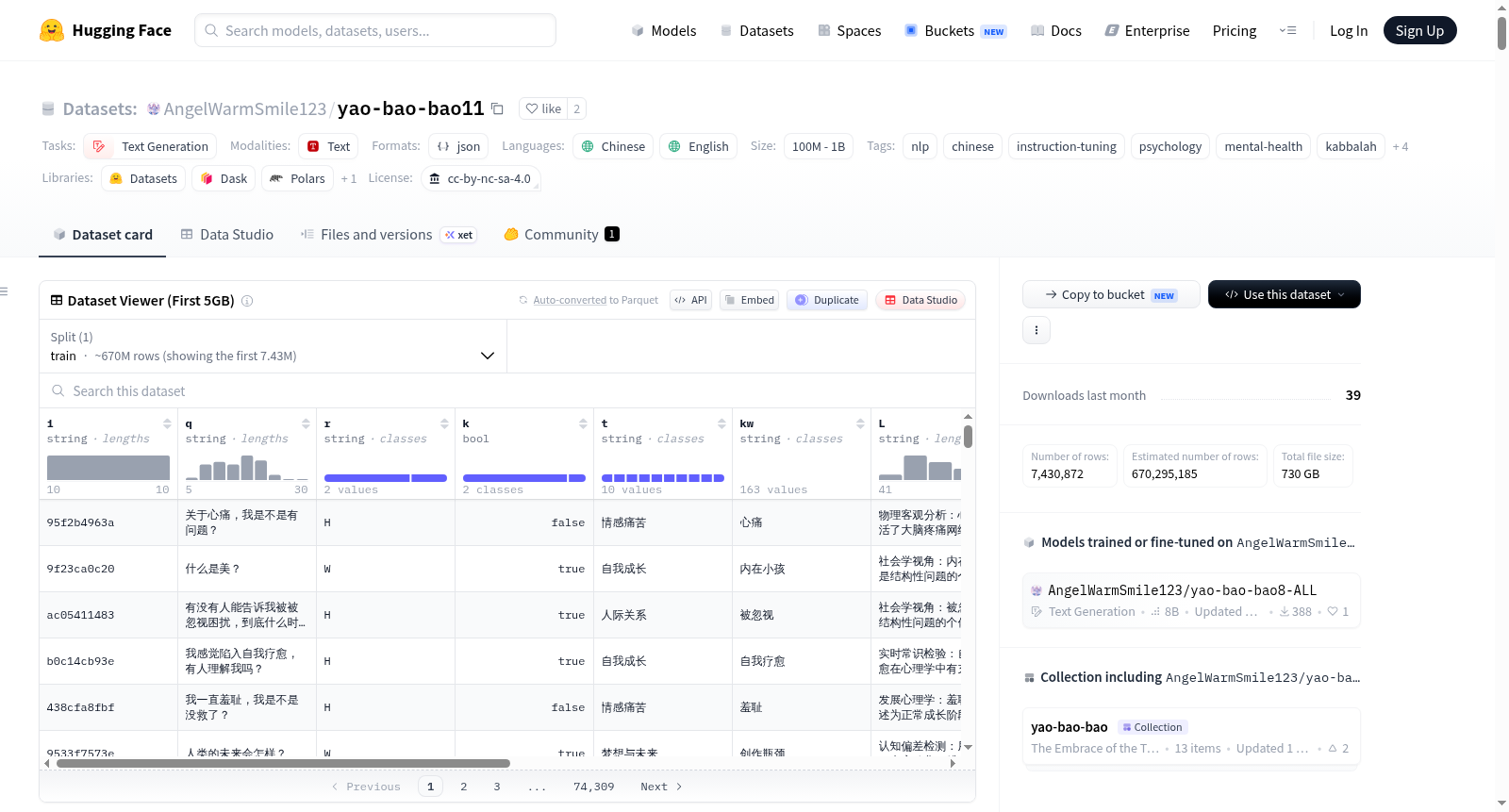Go to Next page of rows

pyautogui.click(x=661, y=787)
